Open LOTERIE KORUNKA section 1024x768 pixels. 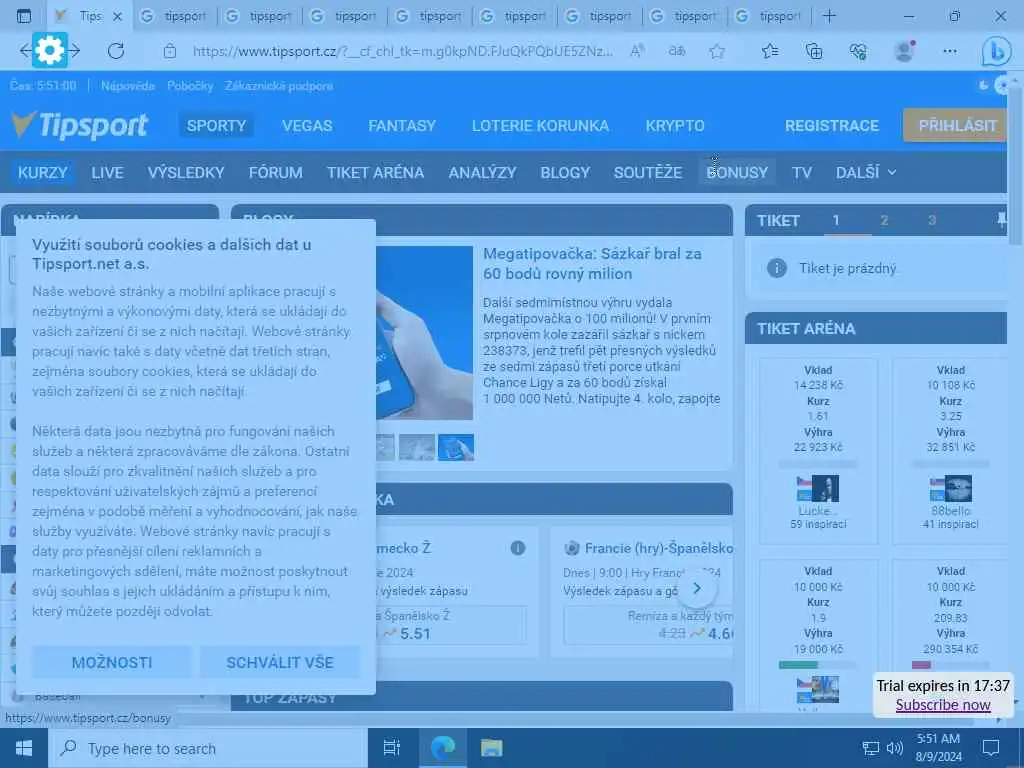coord(540,125)
